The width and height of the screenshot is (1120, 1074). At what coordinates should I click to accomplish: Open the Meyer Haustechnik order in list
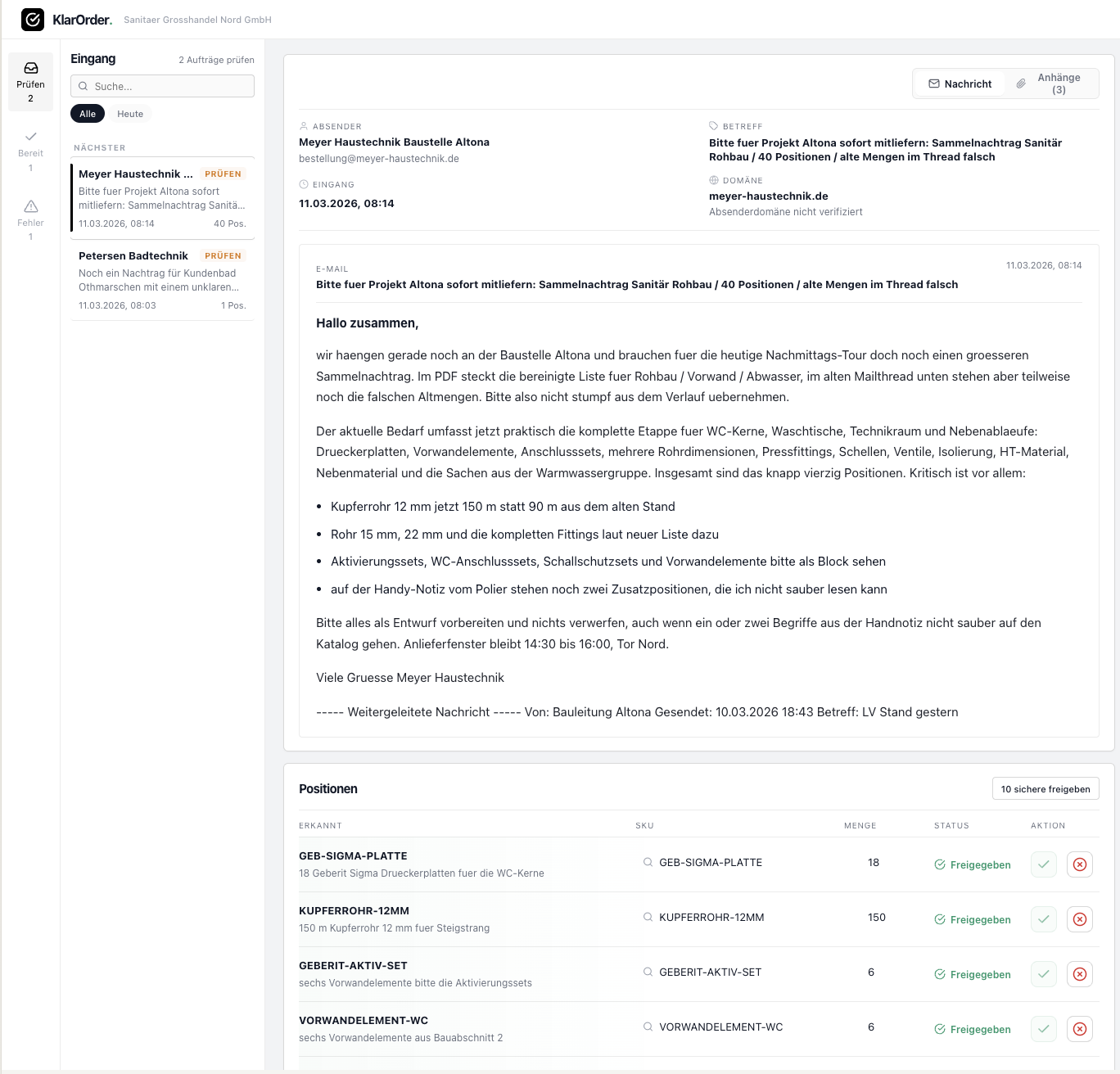tap(162, 198)
